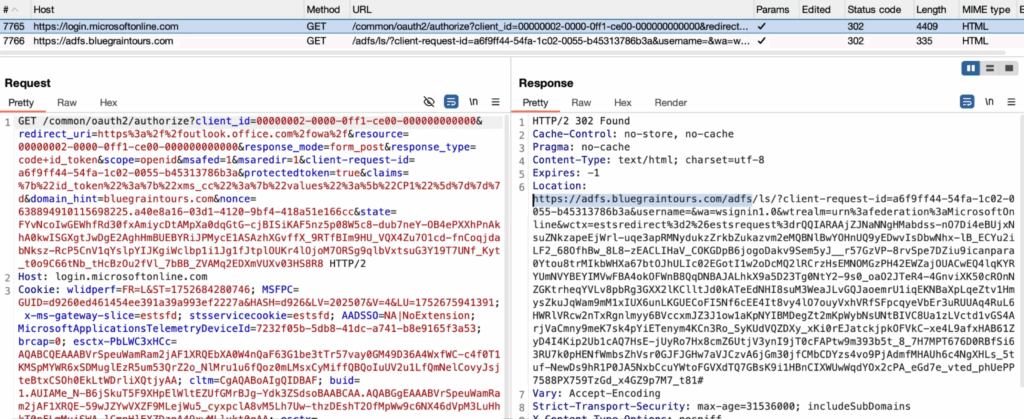Open the Raw tab in Request panel
Image resolution: width=1024 pixels, height=419 pixels.
point(67,103)
